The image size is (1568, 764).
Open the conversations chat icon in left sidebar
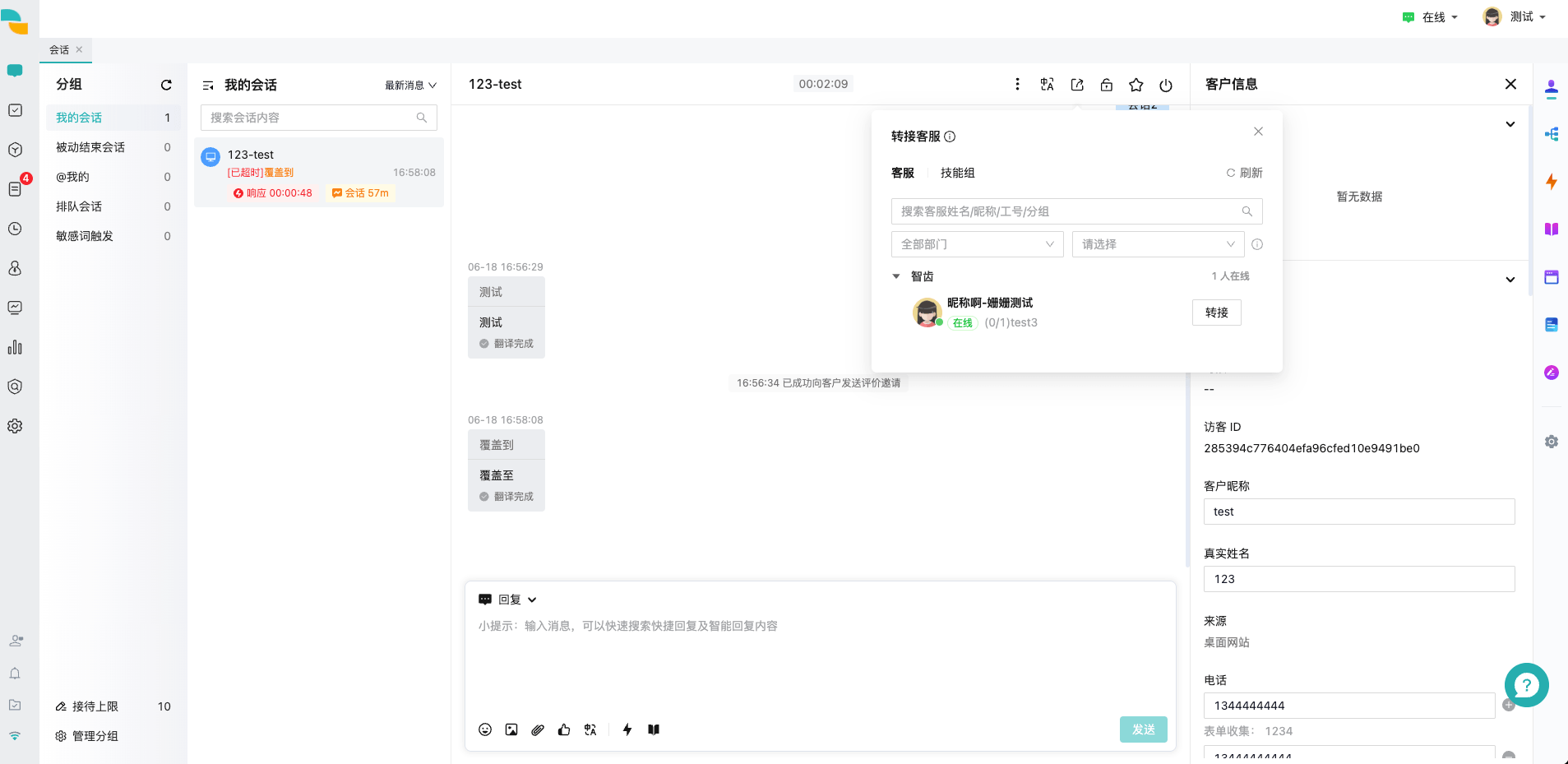(x=15, y=71)
